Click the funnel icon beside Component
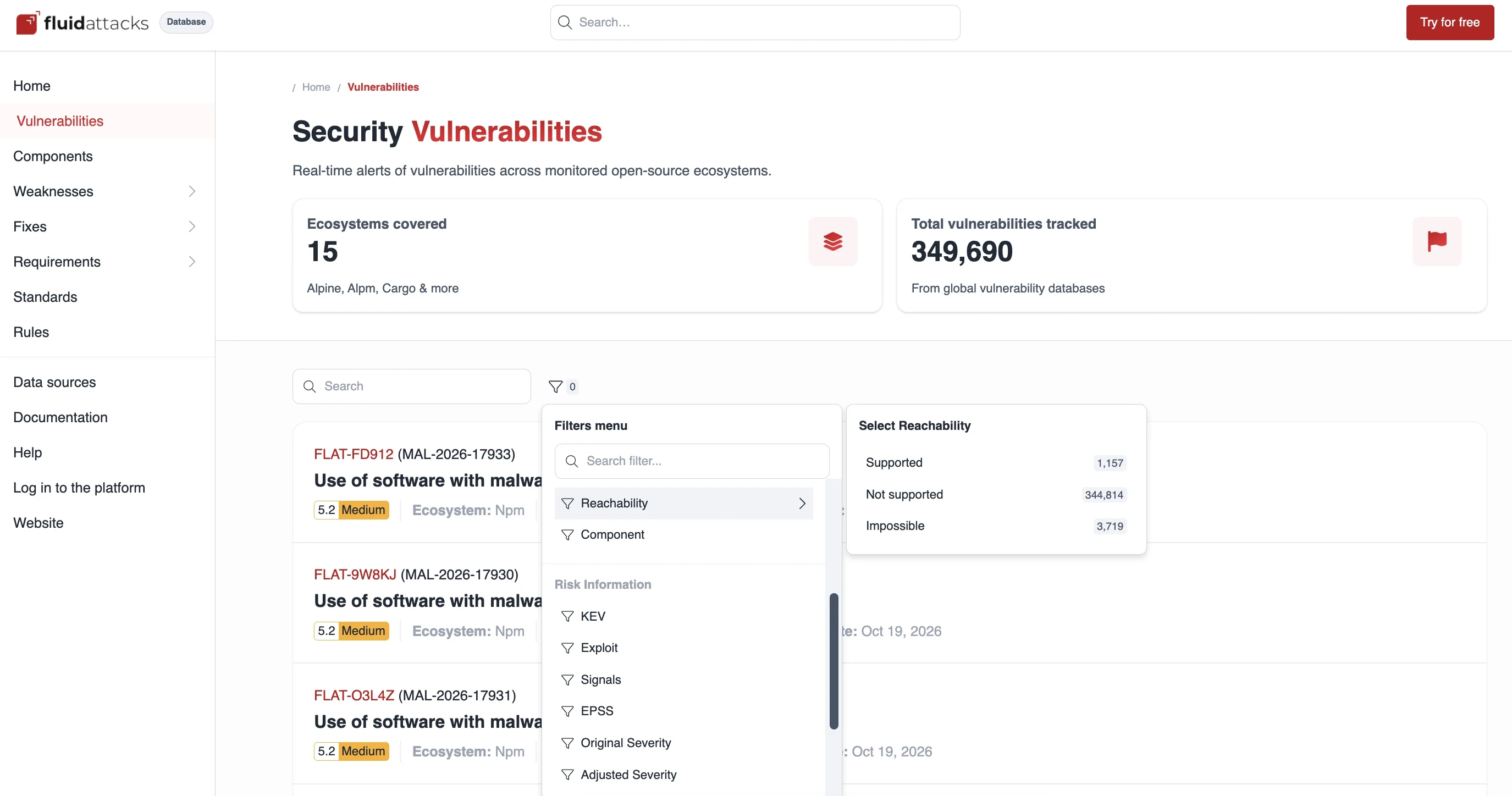This screenshot has height=796, width=1512. (x=567, y=535)
